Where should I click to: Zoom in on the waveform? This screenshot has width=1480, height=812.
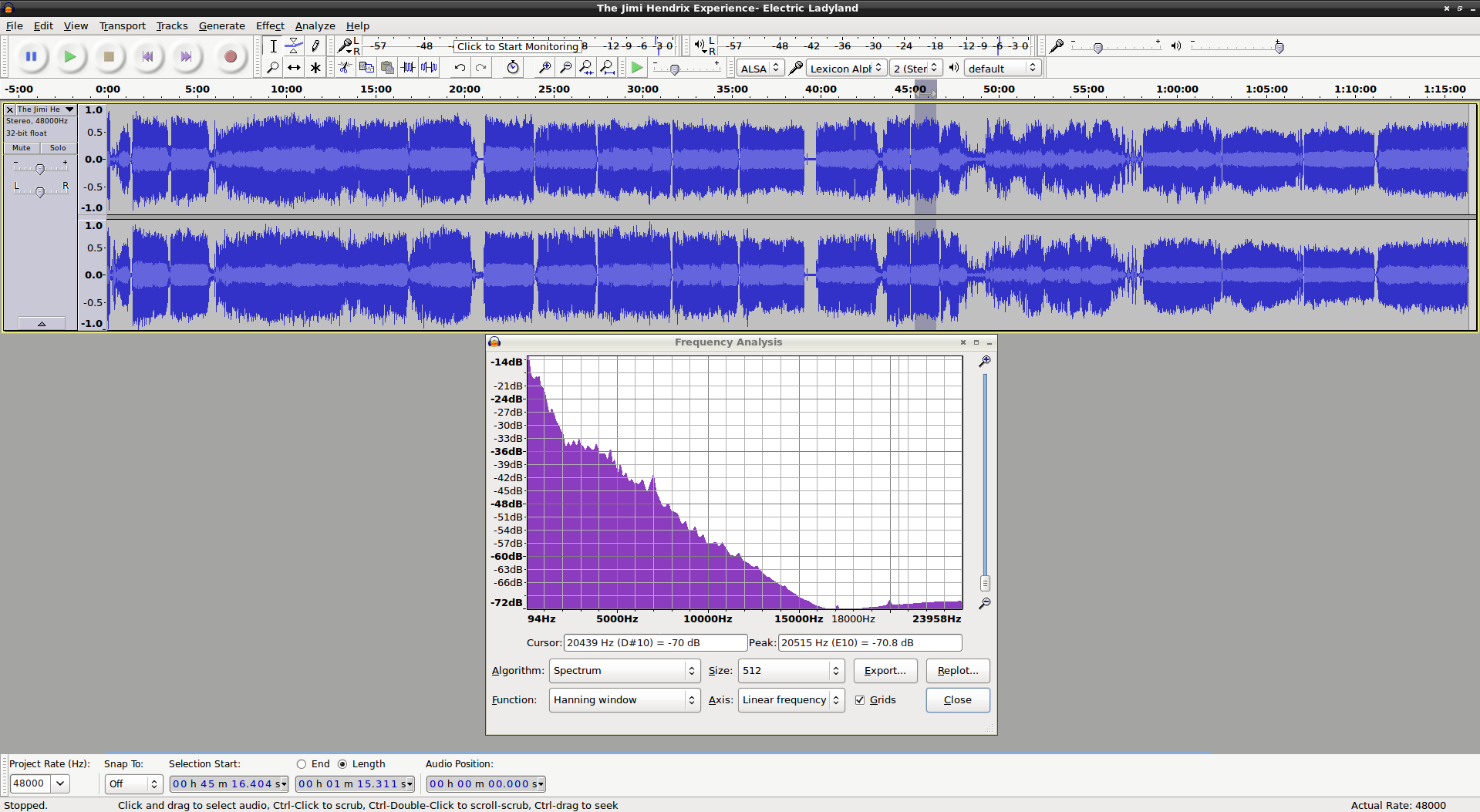(544, 68)
